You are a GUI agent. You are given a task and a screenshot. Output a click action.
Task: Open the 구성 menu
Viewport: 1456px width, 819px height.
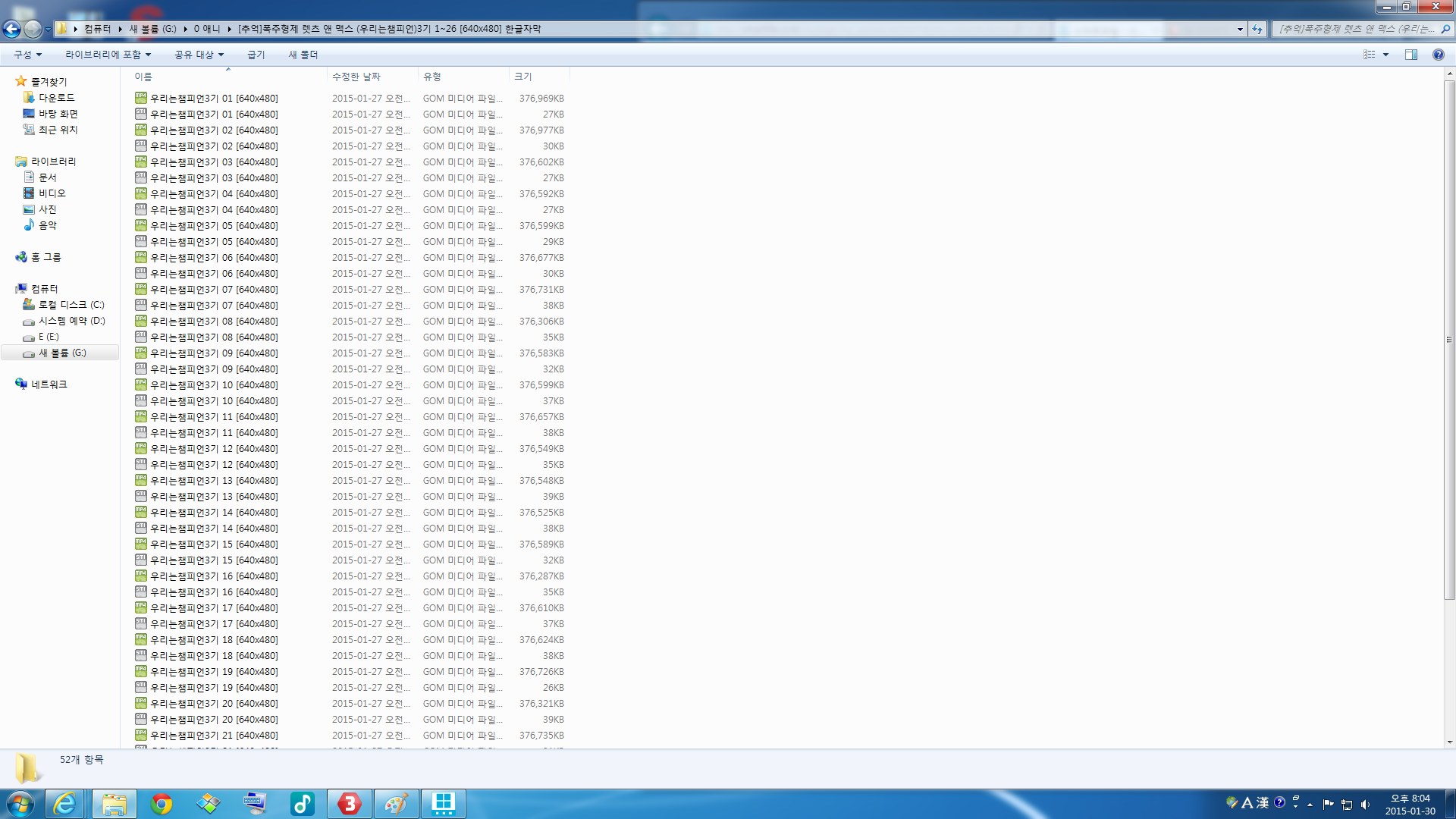28,55
